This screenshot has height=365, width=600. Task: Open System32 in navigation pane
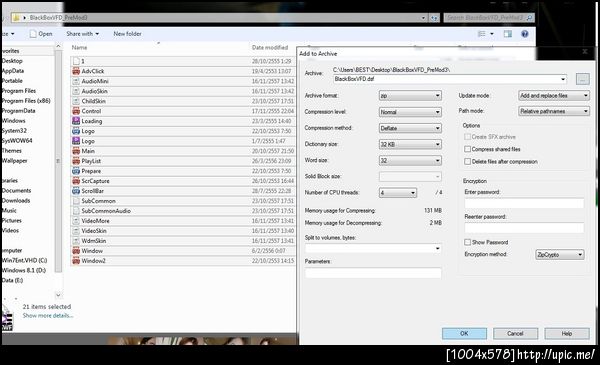click(14, 130)
